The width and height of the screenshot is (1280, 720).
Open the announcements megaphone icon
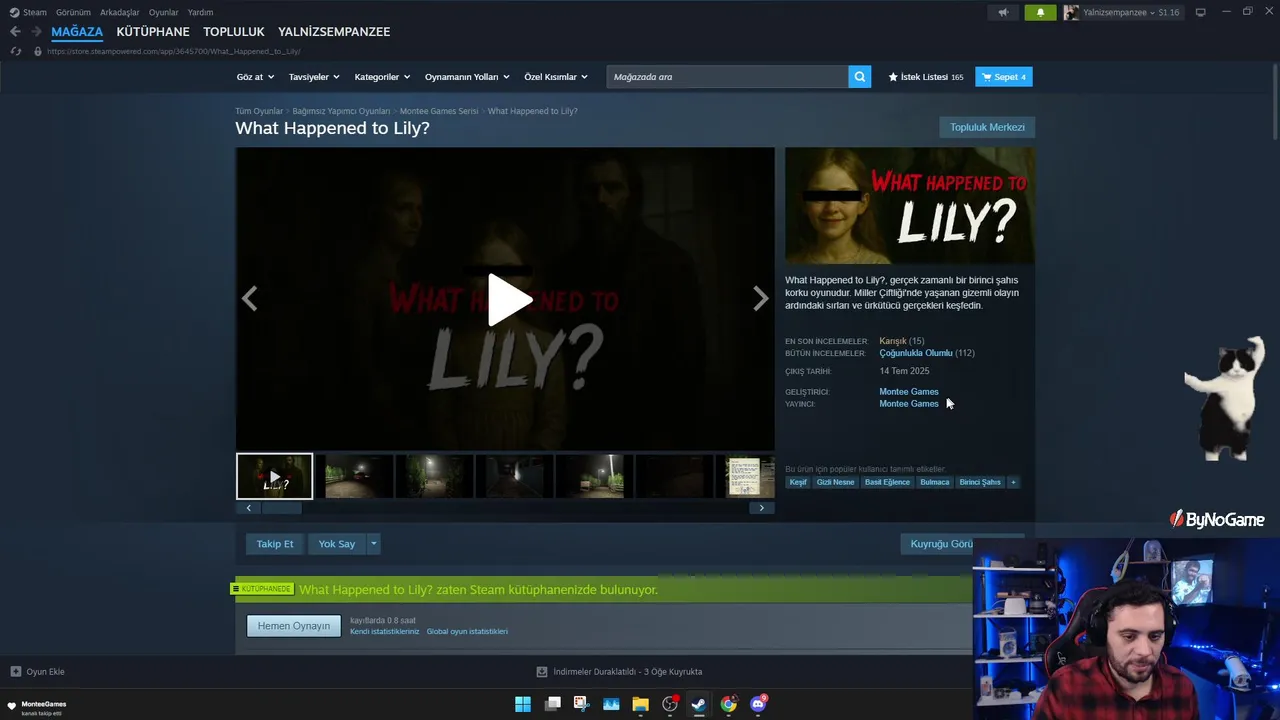pyautogui.click(x=1003, y=13)
